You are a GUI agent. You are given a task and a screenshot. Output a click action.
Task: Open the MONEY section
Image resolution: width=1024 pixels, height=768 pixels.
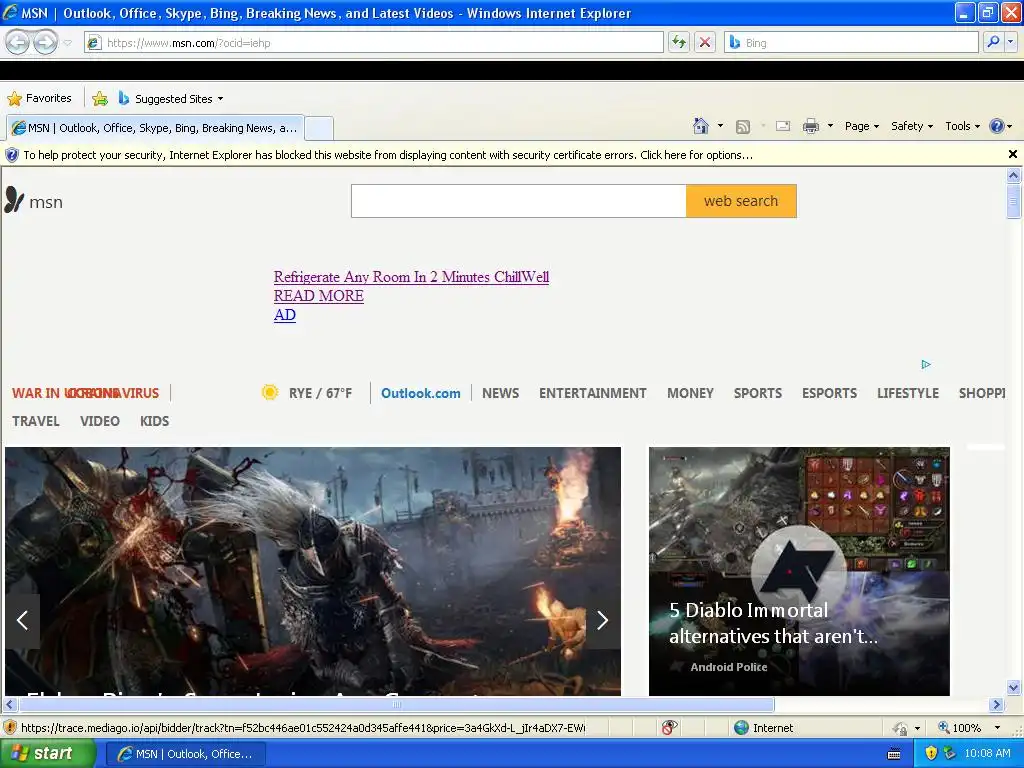(690, 393)
